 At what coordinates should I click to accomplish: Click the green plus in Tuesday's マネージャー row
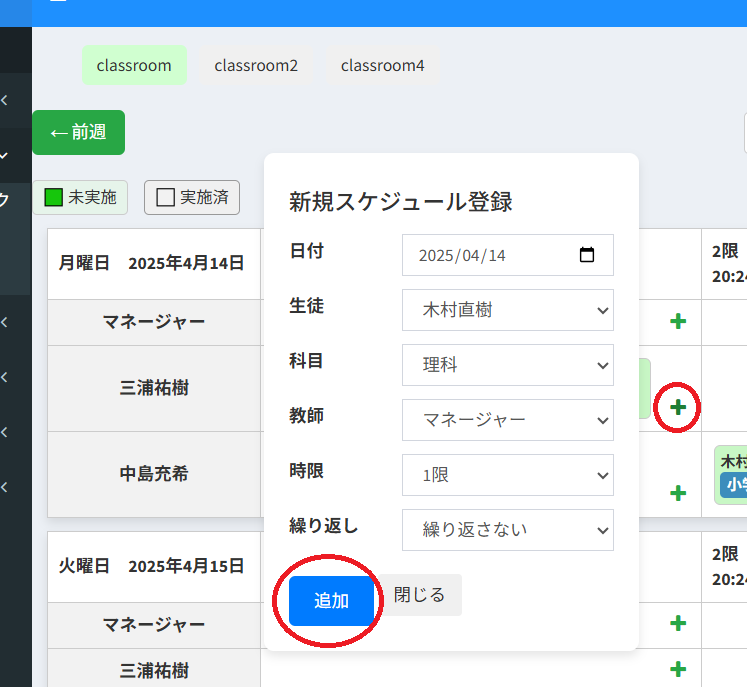pyautogui.click(x=677, y=623)
